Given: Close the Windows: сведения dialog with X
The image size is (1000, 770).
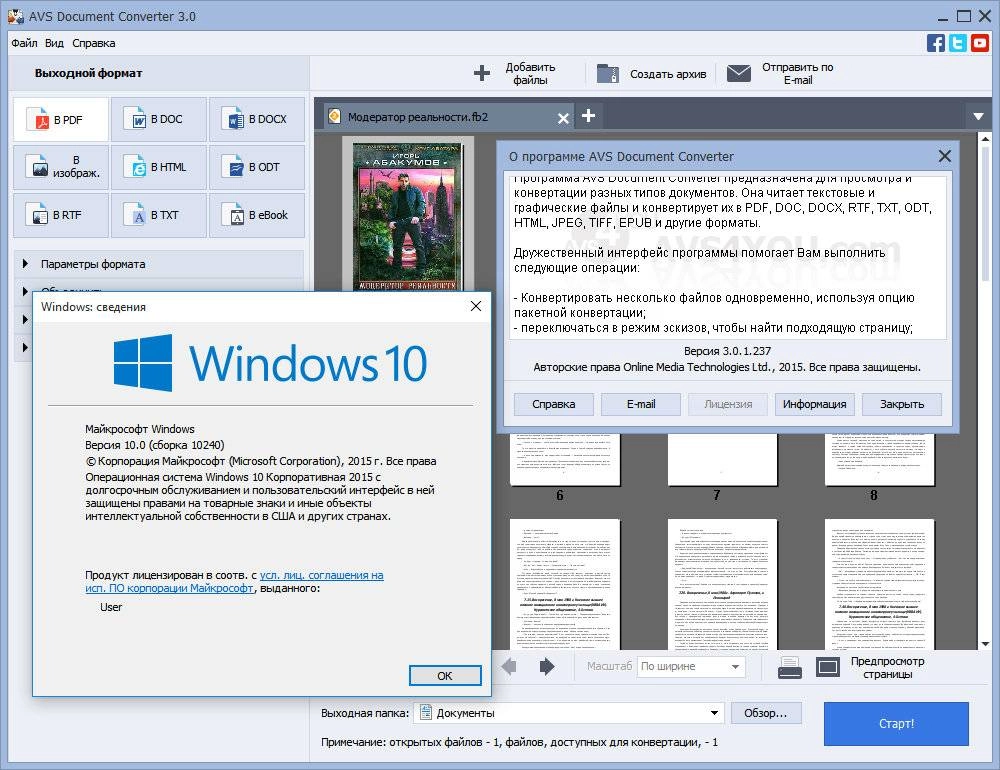Looking at the screenshot, I should click(x=476, y=306).
